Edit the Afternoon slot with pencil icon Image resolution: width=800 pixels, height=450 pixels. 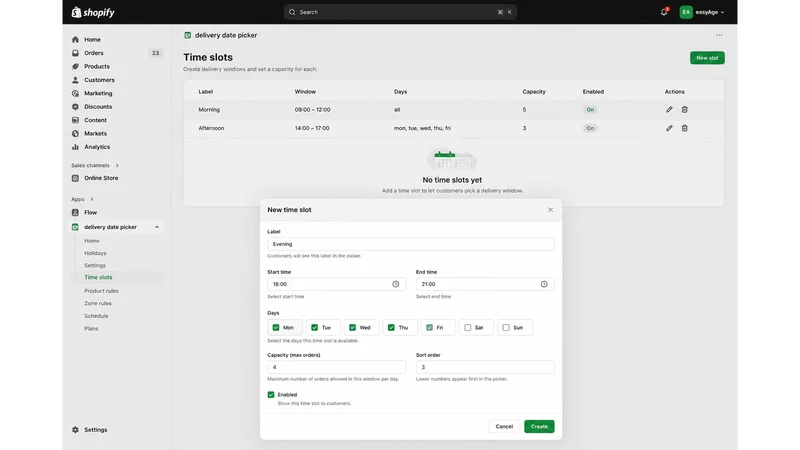coord(669,128)
